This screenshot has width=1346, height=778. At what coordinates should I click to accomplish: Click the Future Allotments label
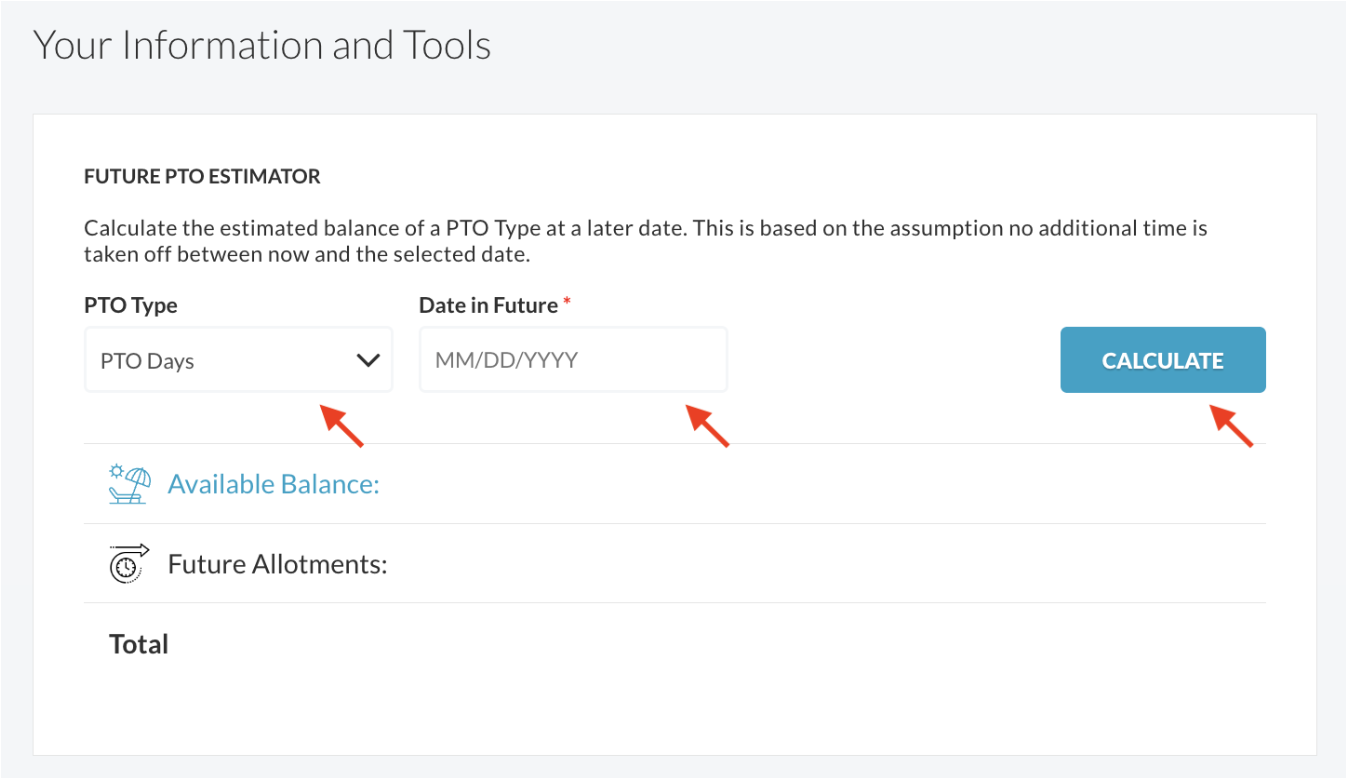[277, 565]
